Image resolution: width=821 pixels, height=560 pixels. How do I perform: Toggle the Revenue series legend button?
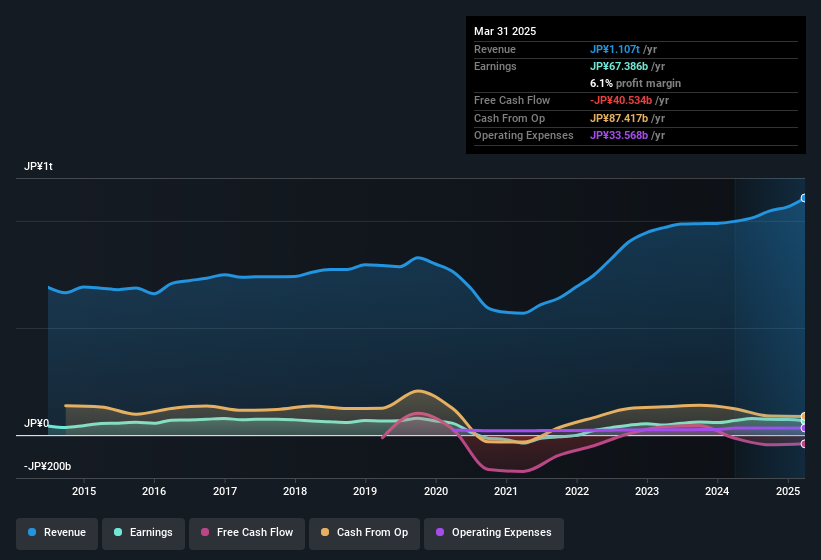[57, 533]
